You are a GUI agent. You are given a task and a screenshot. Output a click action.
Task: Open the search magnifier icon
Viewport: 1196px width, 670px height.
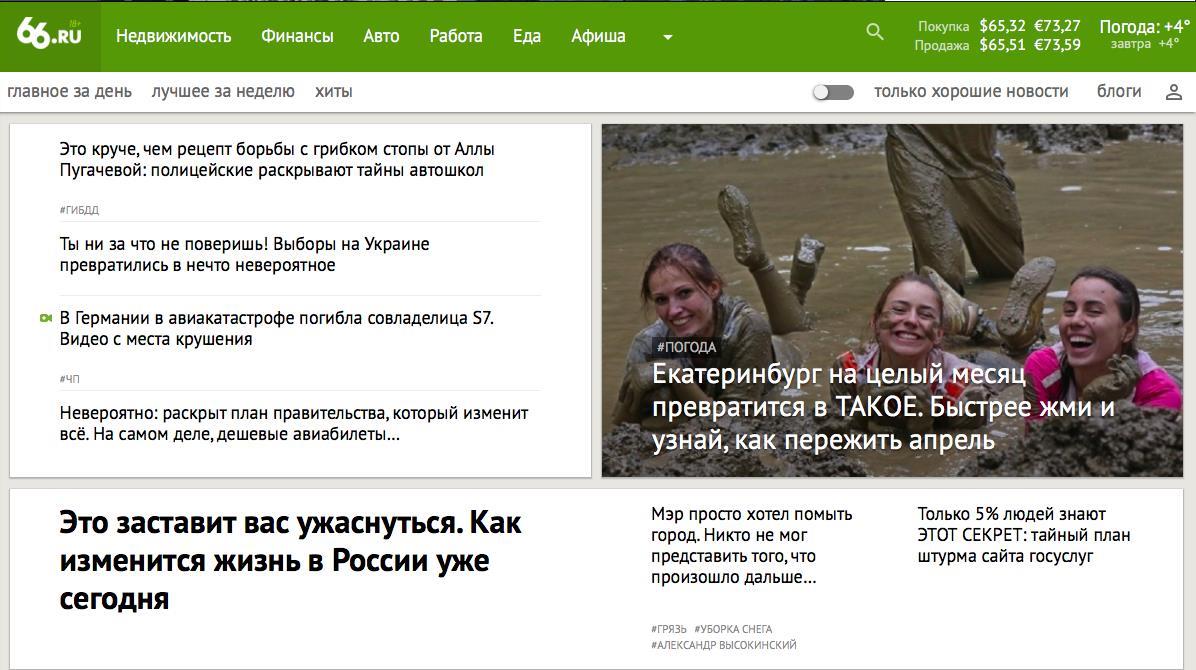click(875, 31)
